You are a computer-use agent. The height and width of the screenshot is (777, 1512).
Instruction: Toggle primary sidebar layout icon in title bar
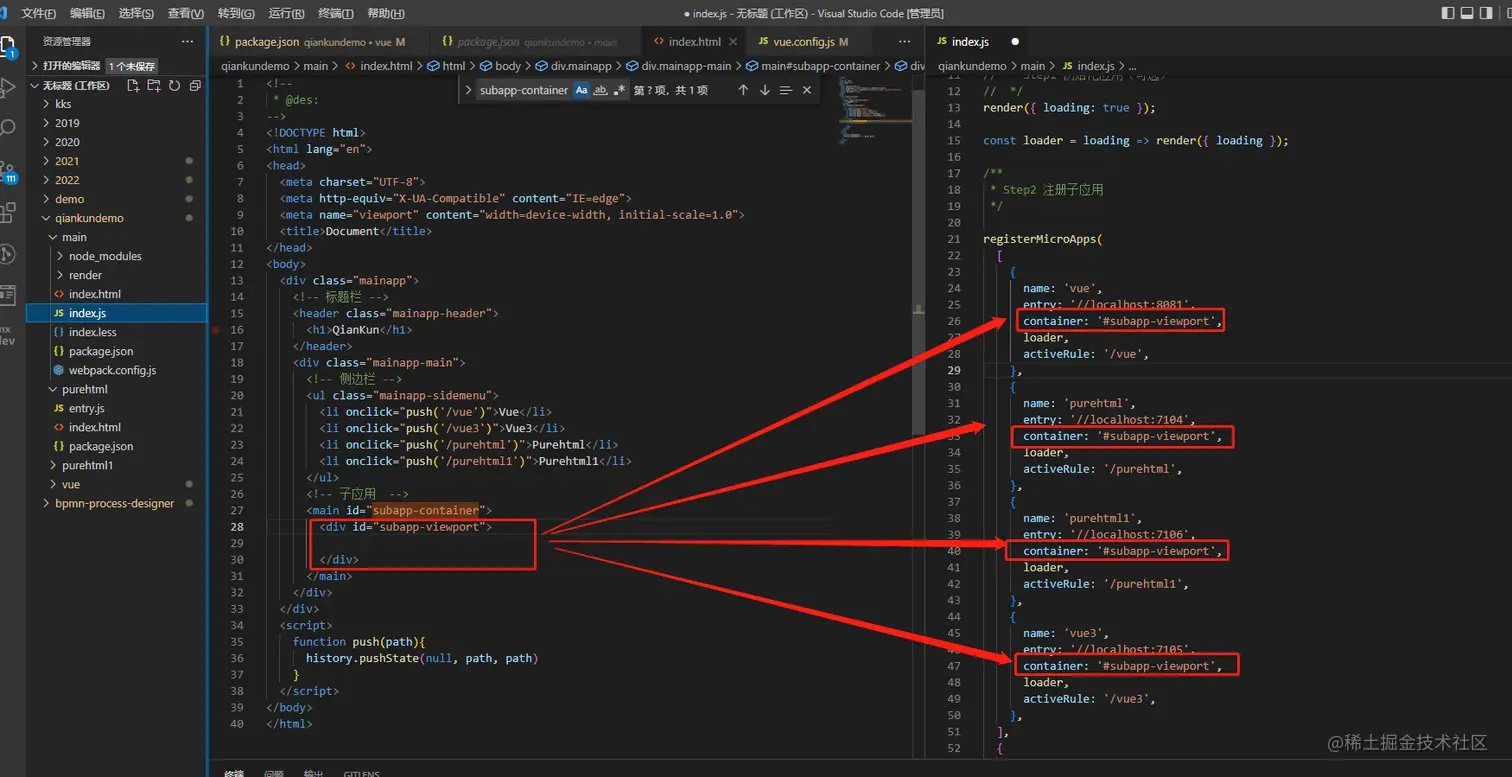(1448, 13)
